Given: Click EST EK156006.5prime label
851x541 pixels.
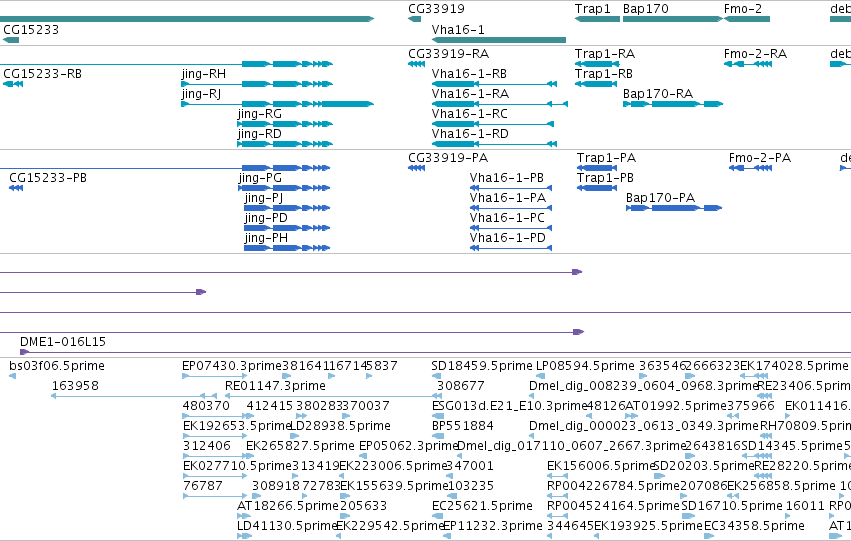Looking at the screenshot, I should click(x=601, y=466).
